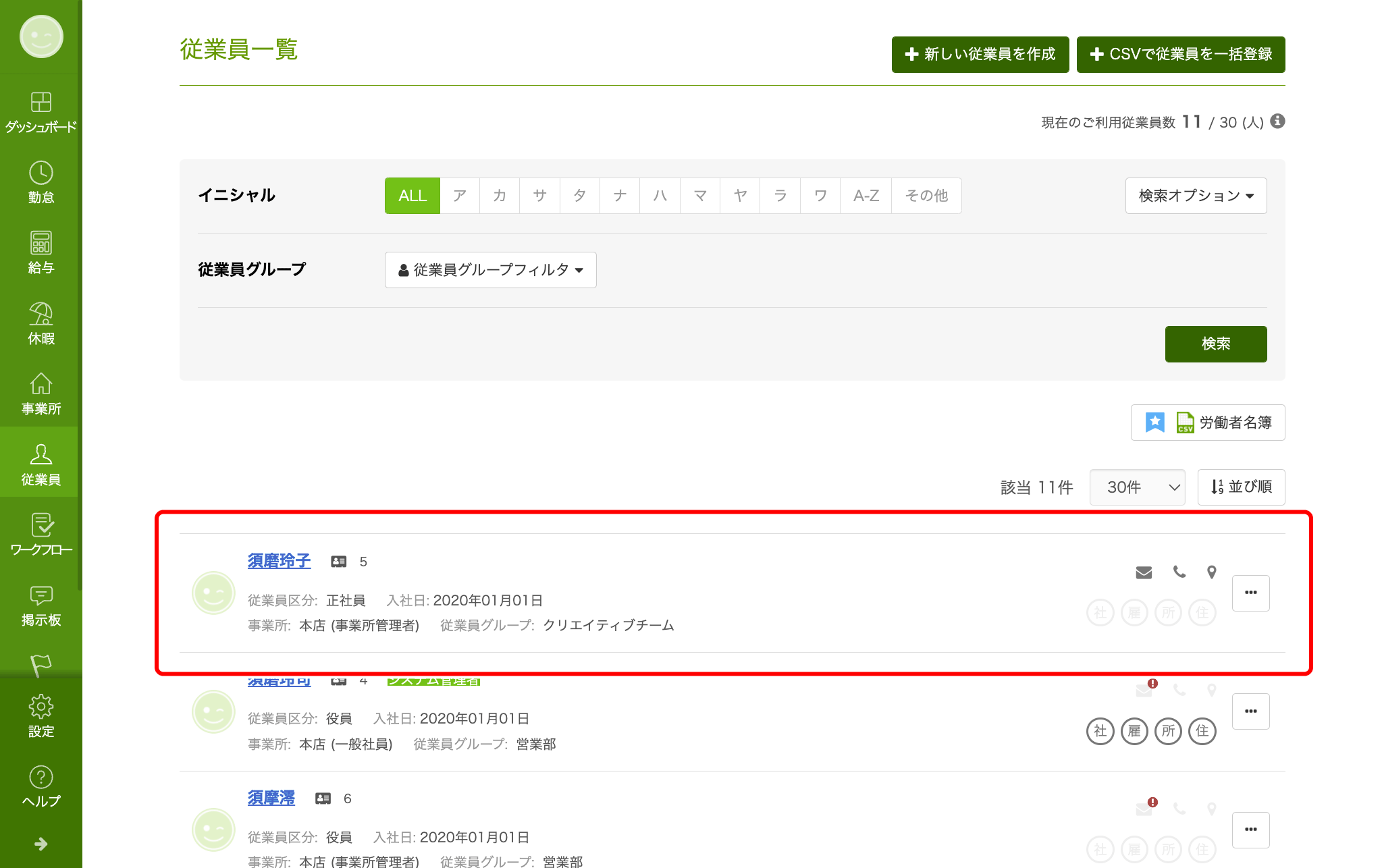
Task: Click the location pin icon for 須磨玲子
Action: (1212, 572)
